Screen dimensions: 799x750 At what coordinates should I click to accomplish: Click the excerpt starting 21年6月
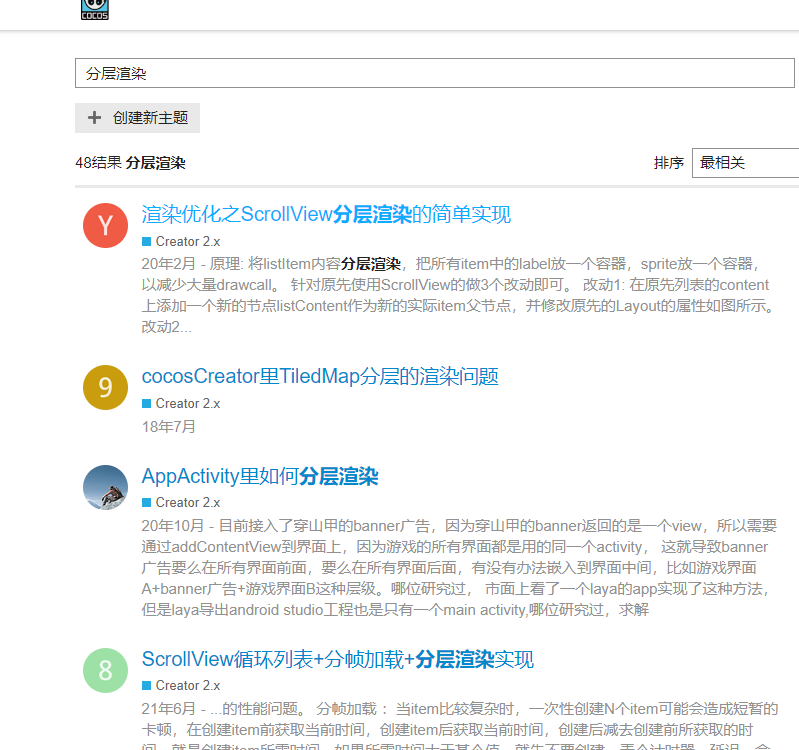tap(460, 725)
